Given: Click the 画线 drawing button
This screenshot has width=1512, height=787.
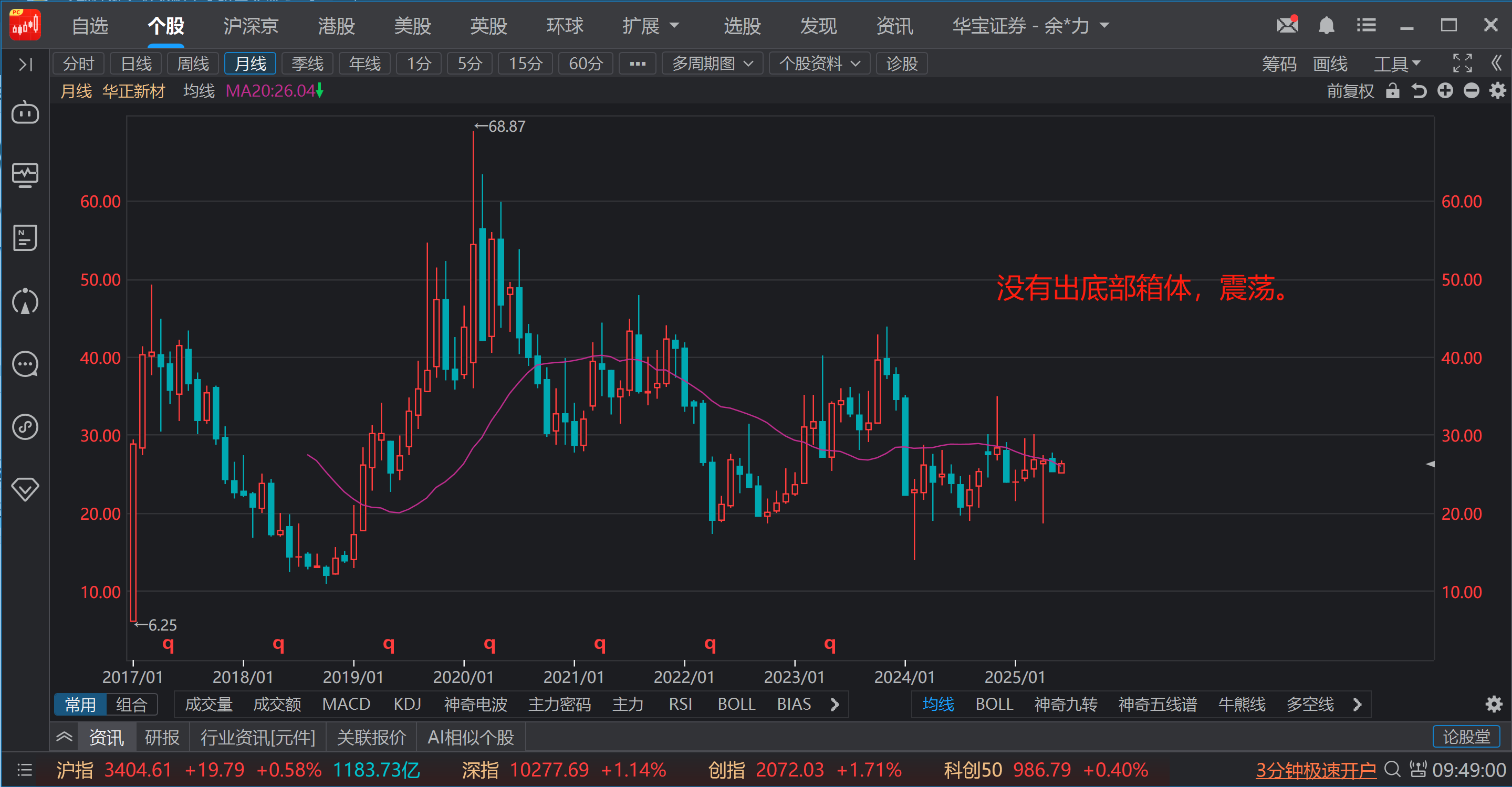Looking at the screenshot, I should click(x=1330, y=64).
